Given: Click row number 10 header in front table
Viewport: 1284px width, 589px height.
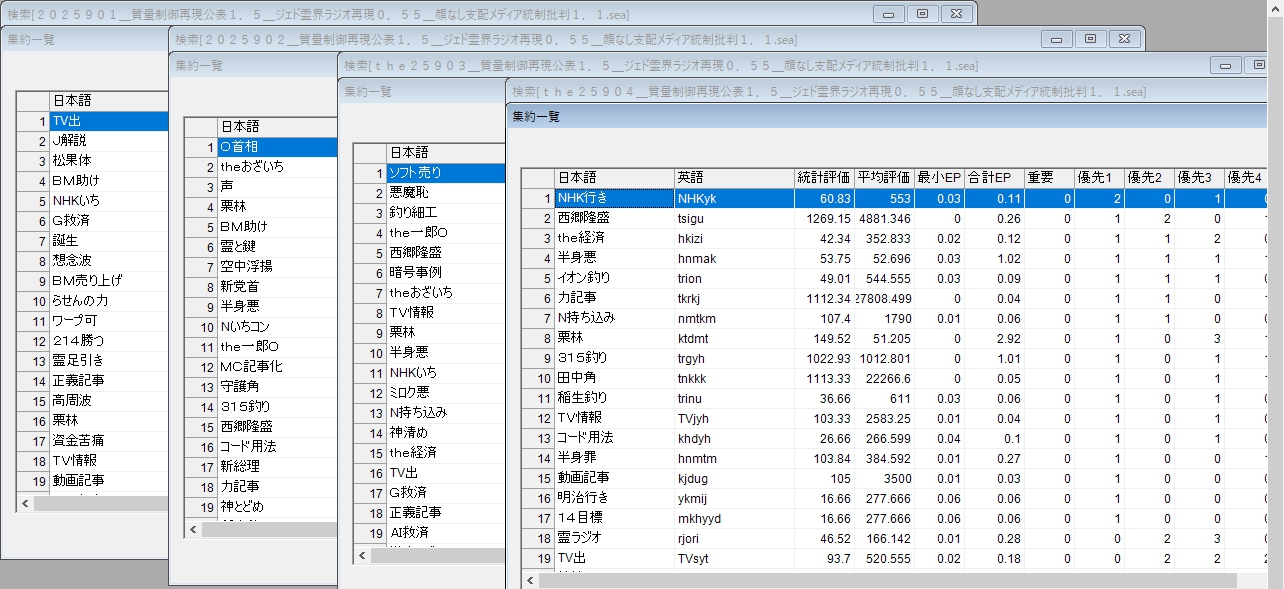Looking at the screenshot, I should [538, 378].
